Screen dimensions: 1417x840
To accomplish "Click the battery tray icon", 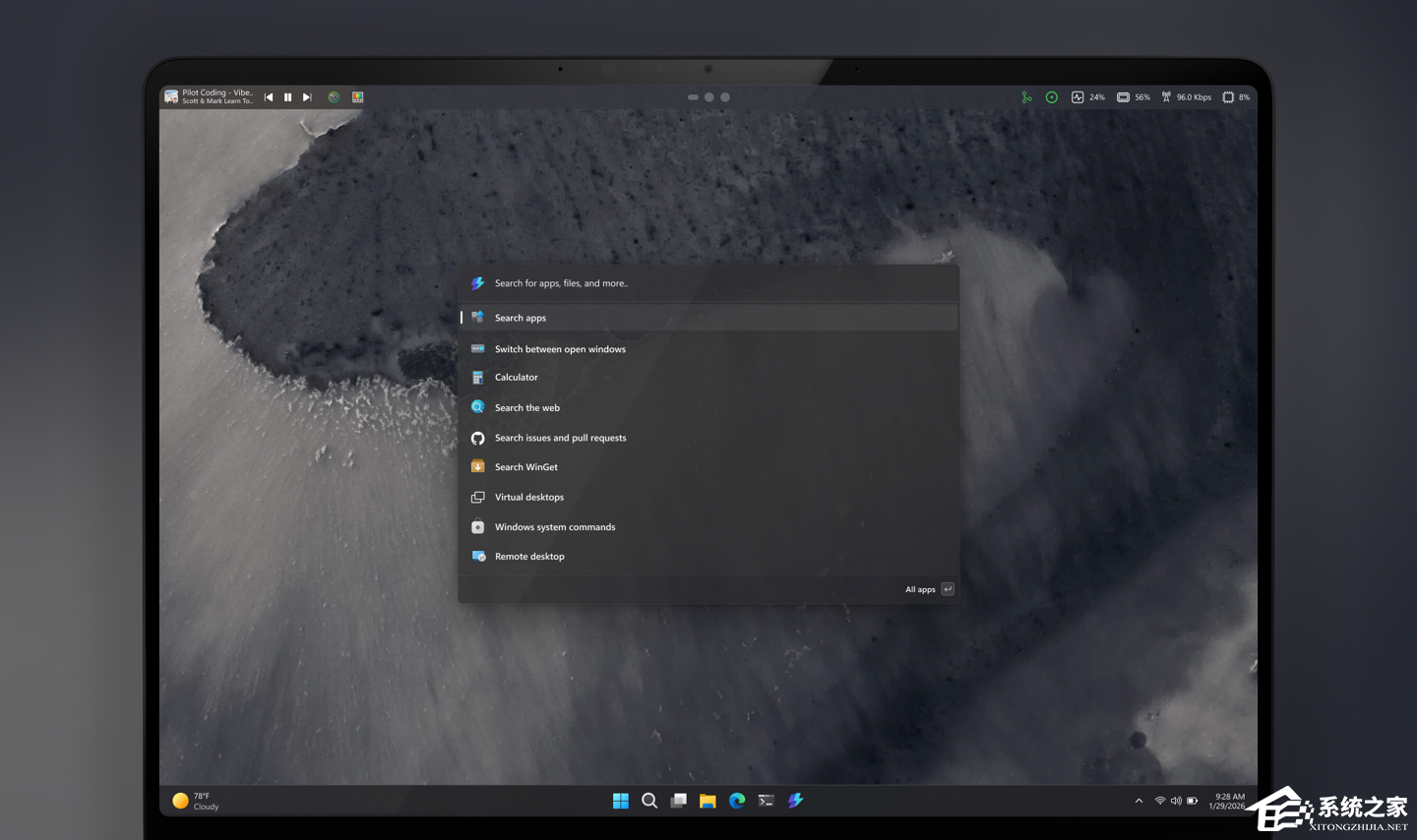I will (x=1192, y=801).
